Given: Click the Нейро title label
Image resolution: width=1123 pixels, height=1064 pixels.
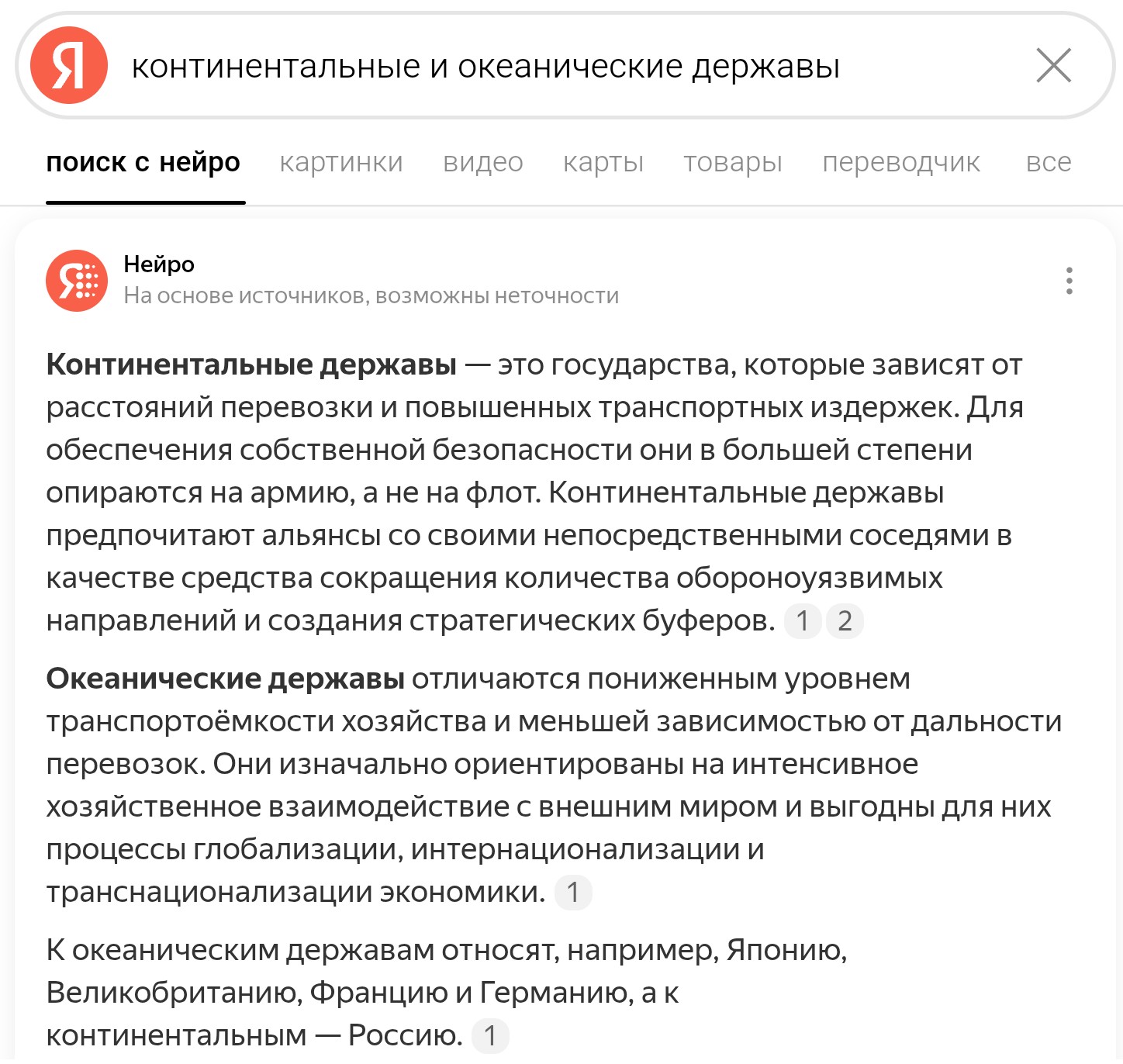Looking at the screenshot, I should 159,264.
